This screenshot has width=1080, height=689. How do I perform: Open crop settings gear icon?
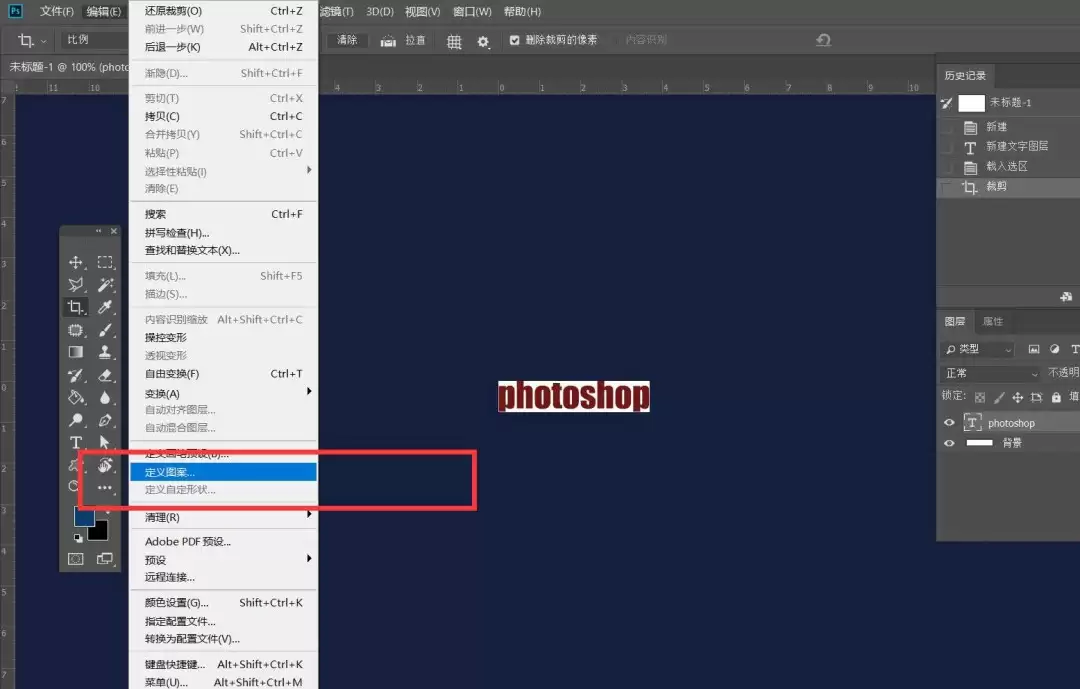(483, 41)
